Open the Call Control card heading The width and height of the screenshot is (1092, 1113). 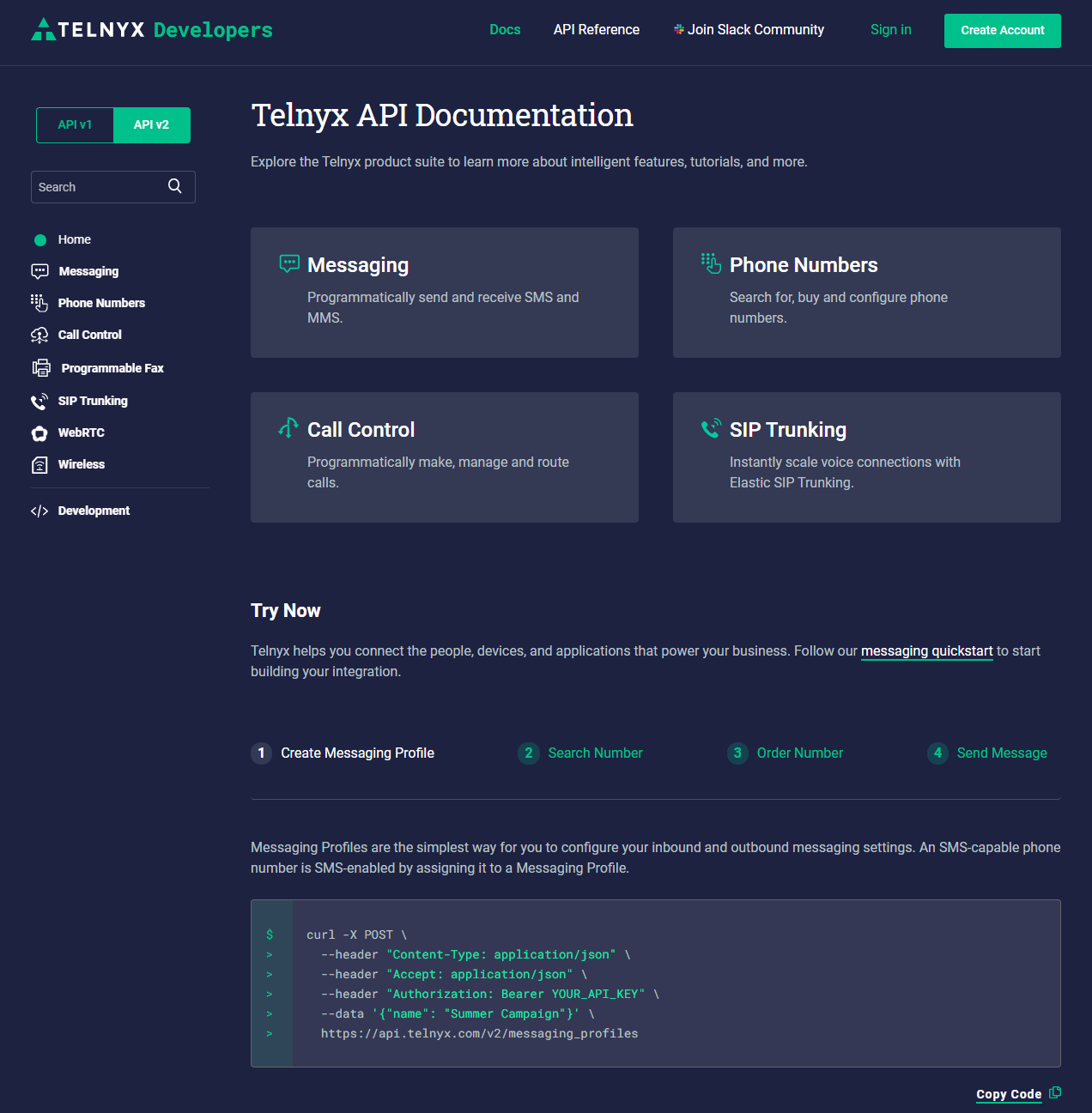(x=361, y=430)
